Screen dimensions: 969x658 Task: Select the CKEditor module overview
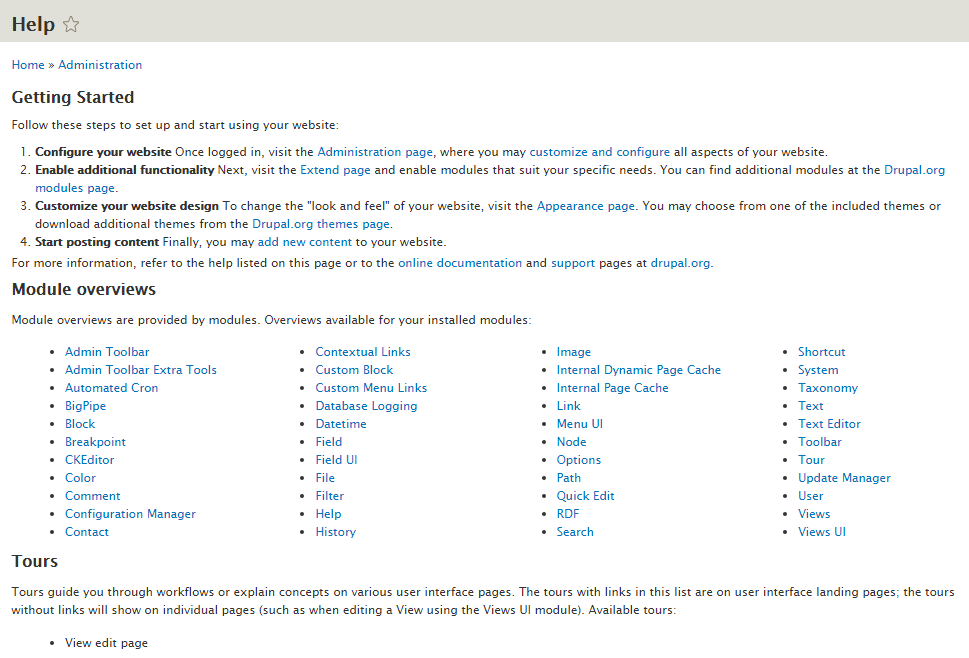click(90, 460)
